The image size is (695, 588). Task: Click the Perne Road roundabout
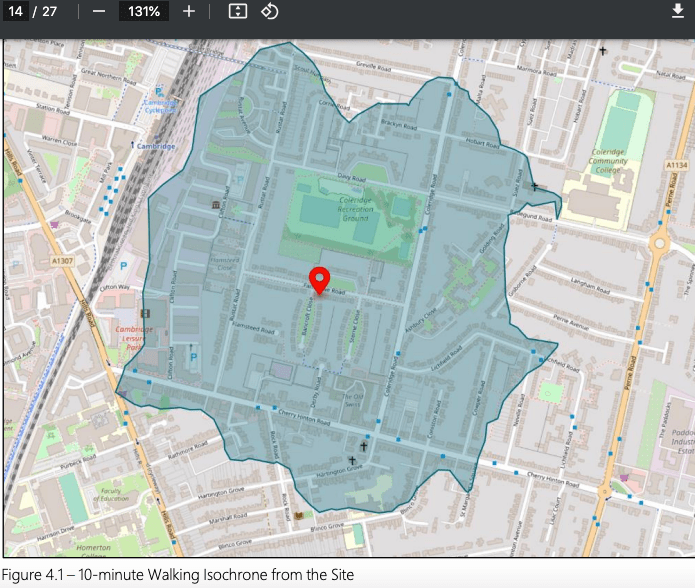tap(660, 243)
